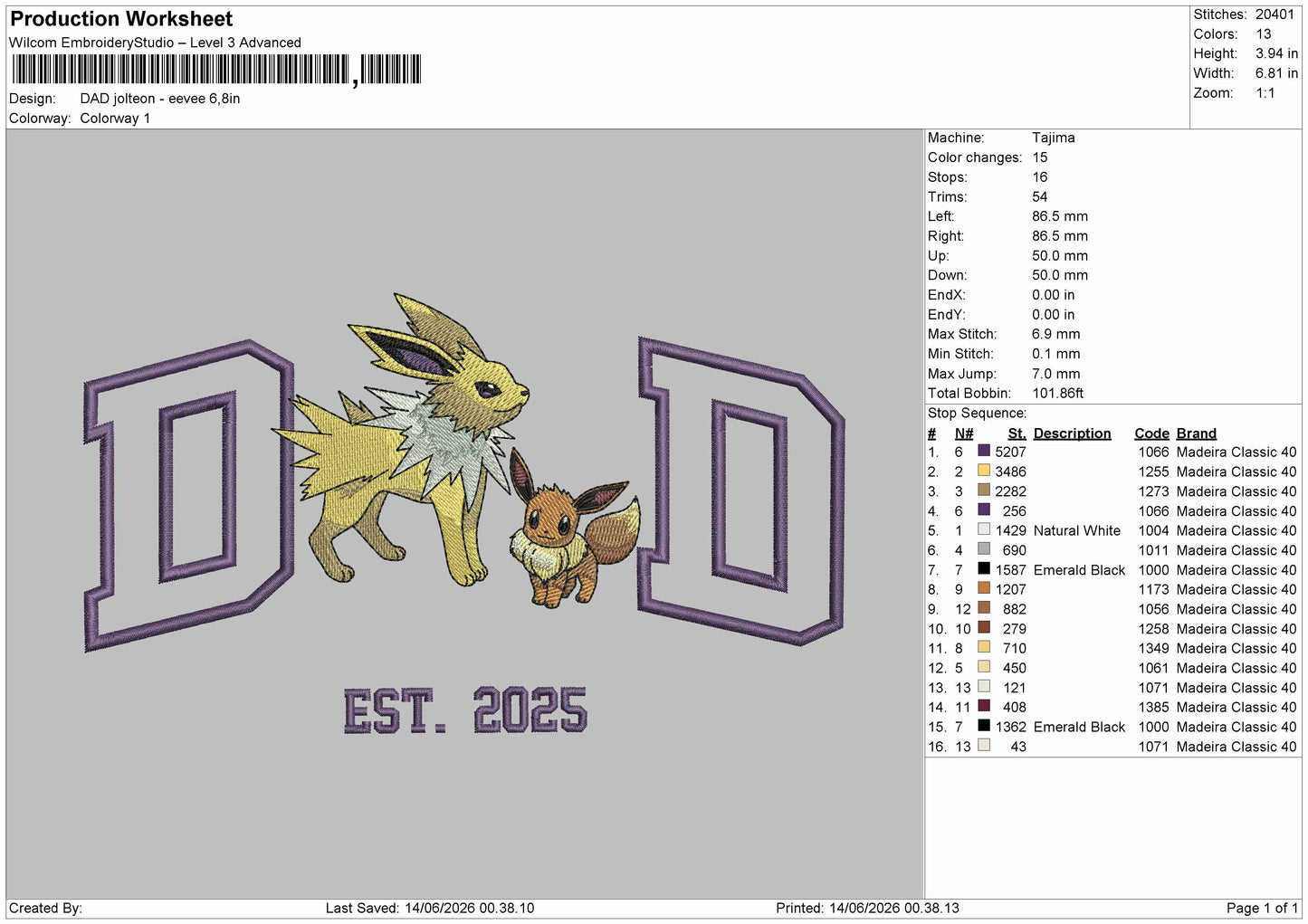Image resolution: width=1308 pixels, height=924 pixels.
Task: Click the 'Production Worksheet' title
Action: [121, 19]
